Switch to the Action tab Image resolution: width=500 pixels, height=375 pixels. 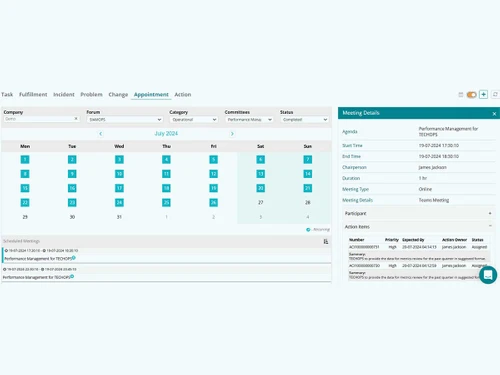(183, 94)
